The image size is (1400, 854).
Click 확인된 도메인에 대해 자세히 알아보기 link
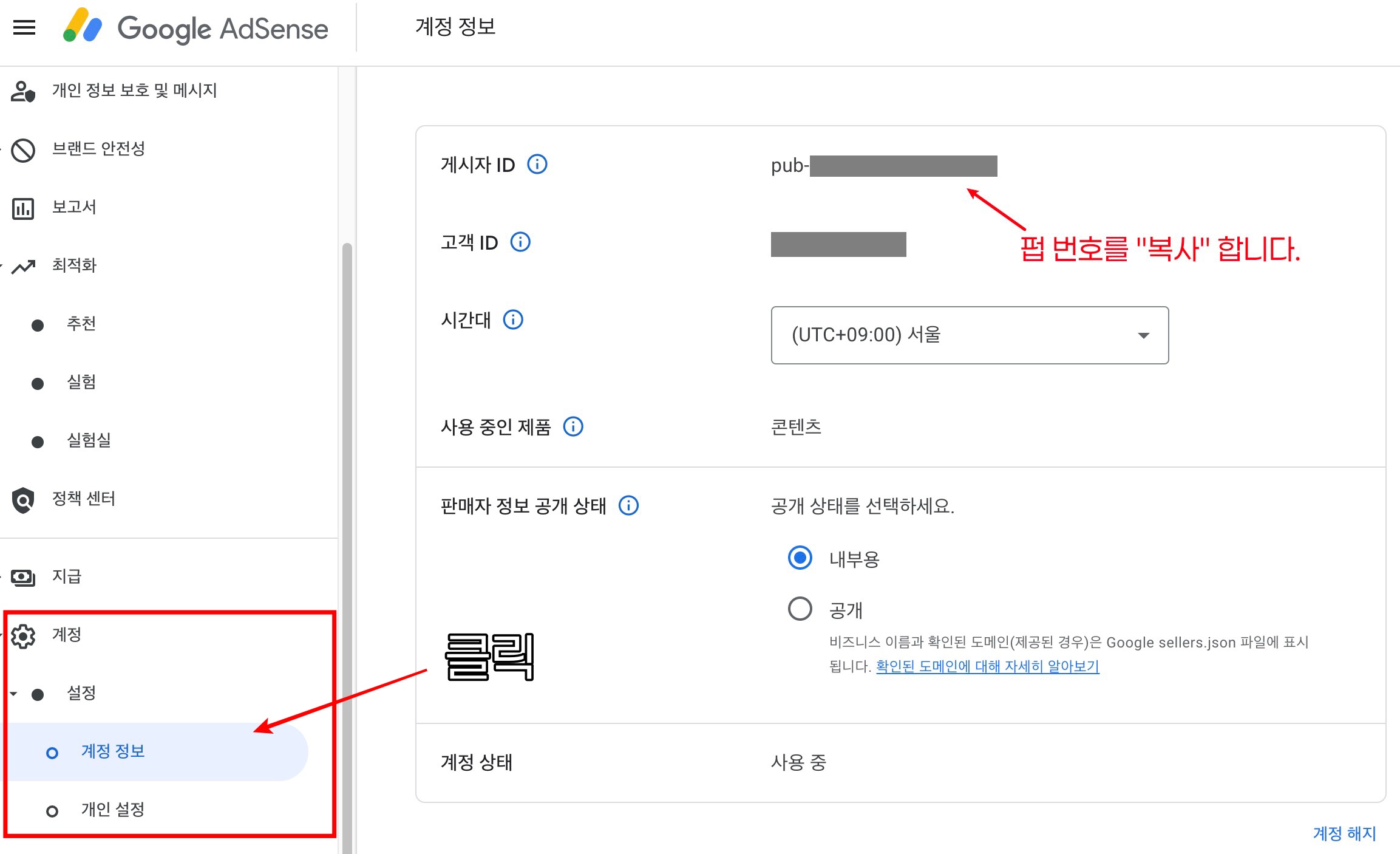[x=987, y=666]
